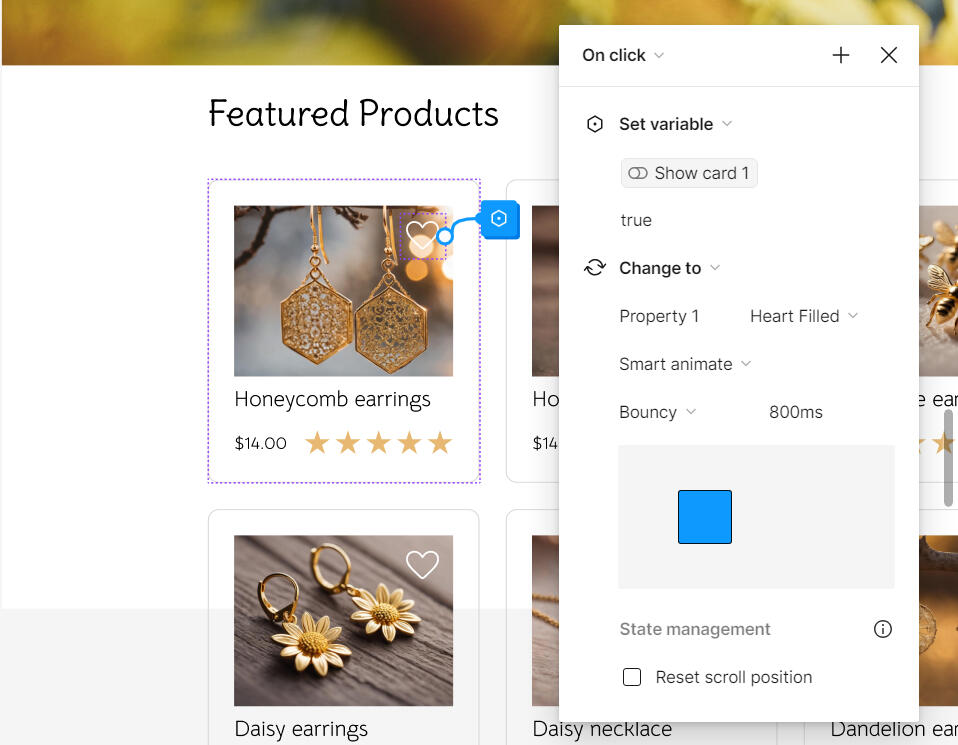
Task: Close the On click interaction panel
Action: coord(888,55)
